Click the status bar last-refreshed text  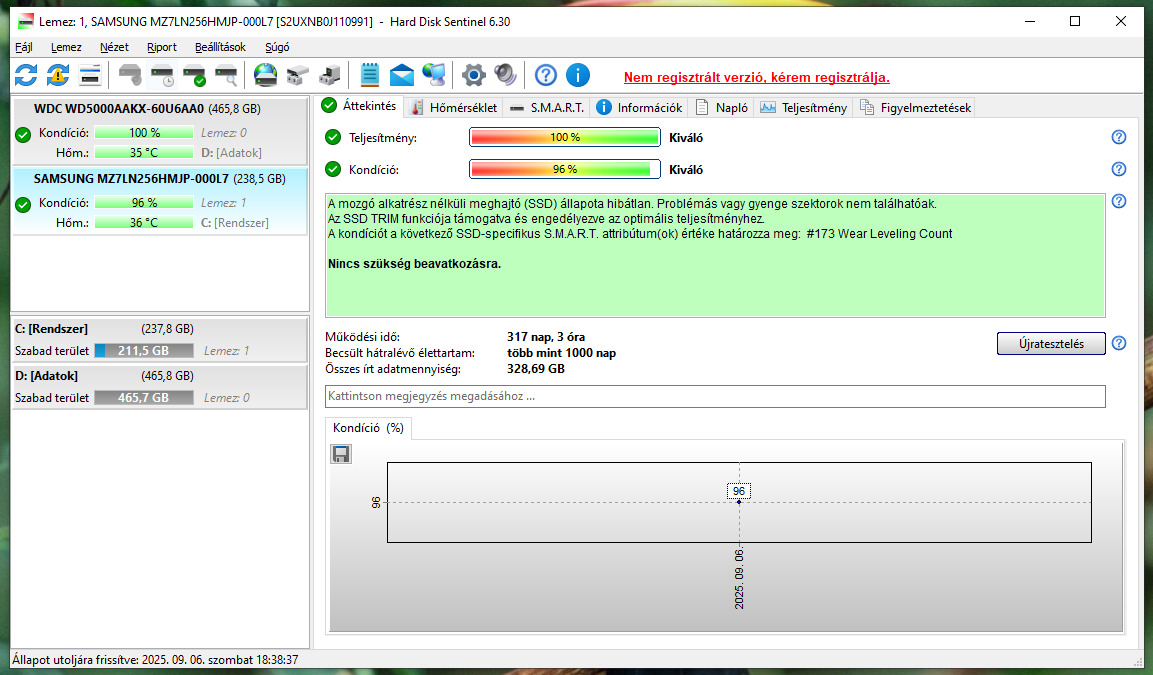(x=155, y=660)
